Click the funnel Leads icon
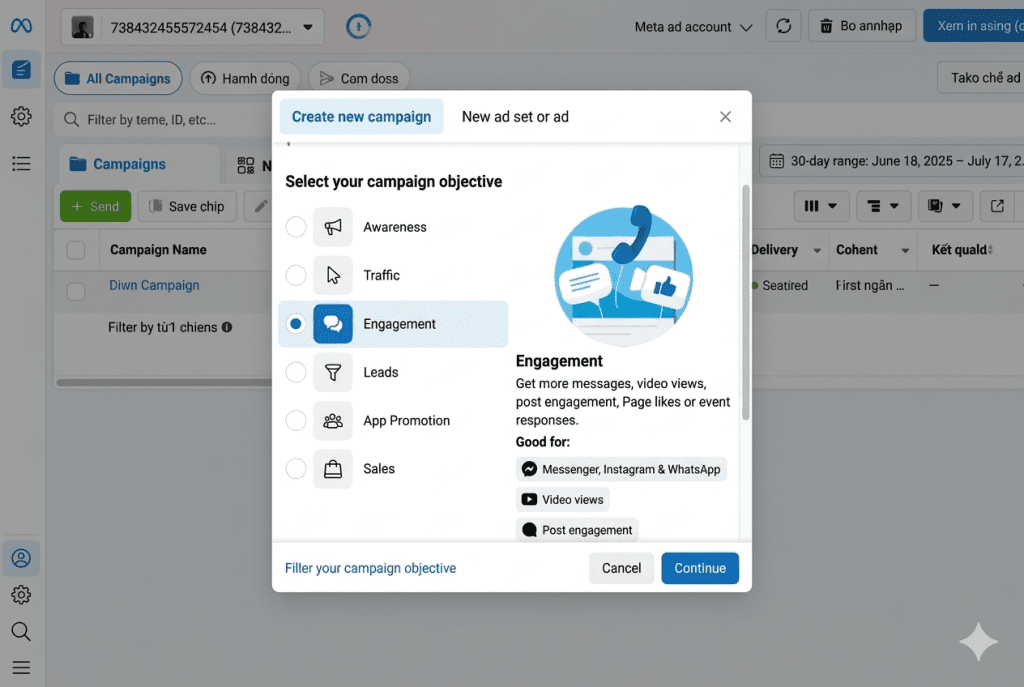 tap(333, 372)
